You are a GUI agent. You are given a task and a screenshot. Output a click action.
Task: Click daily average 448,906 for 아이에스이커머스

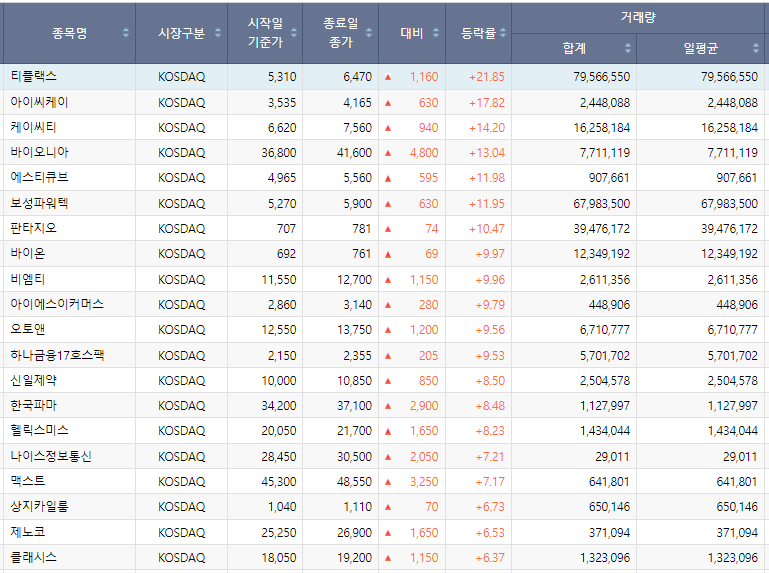pyautogui.click(x=737, y=305)
